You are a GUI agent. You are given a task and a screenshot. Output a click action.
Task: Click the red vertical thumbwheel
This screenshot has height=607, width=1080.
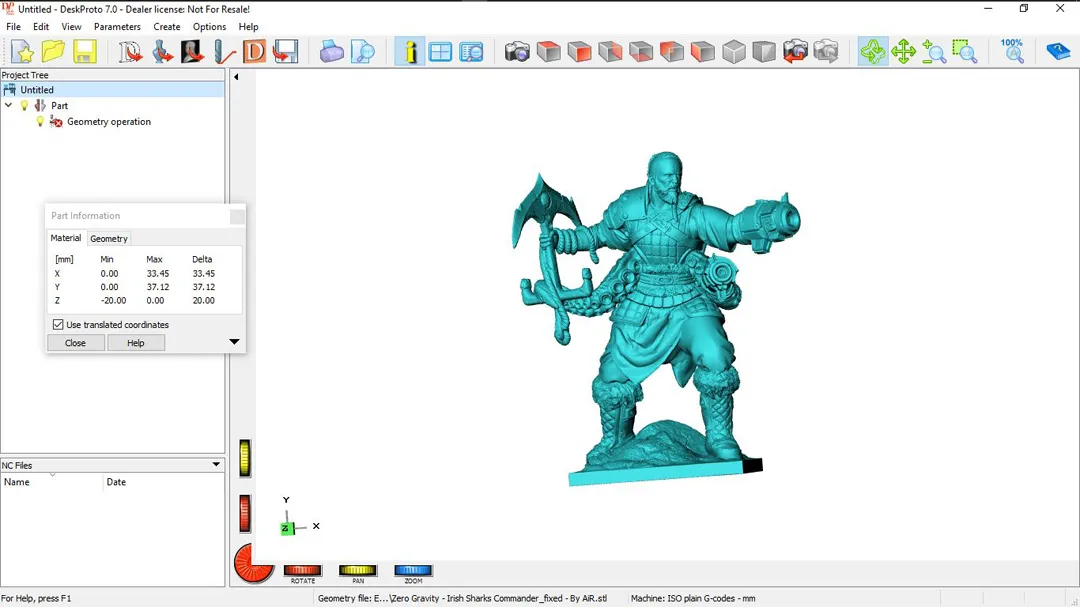coord(245,513)
